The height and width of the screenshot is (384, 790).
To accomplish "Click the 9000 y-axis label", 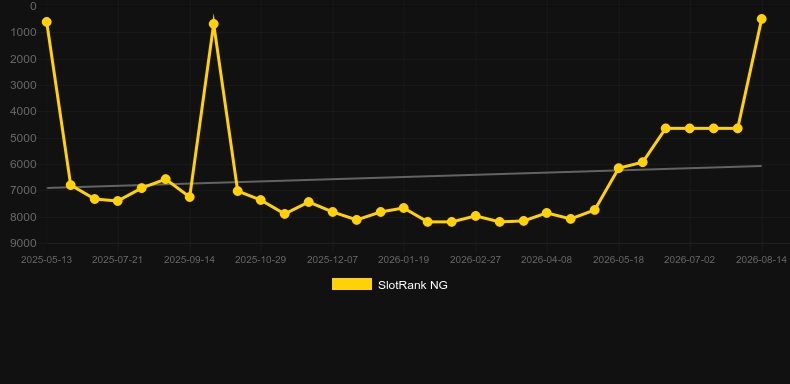I will coord(24,243).
